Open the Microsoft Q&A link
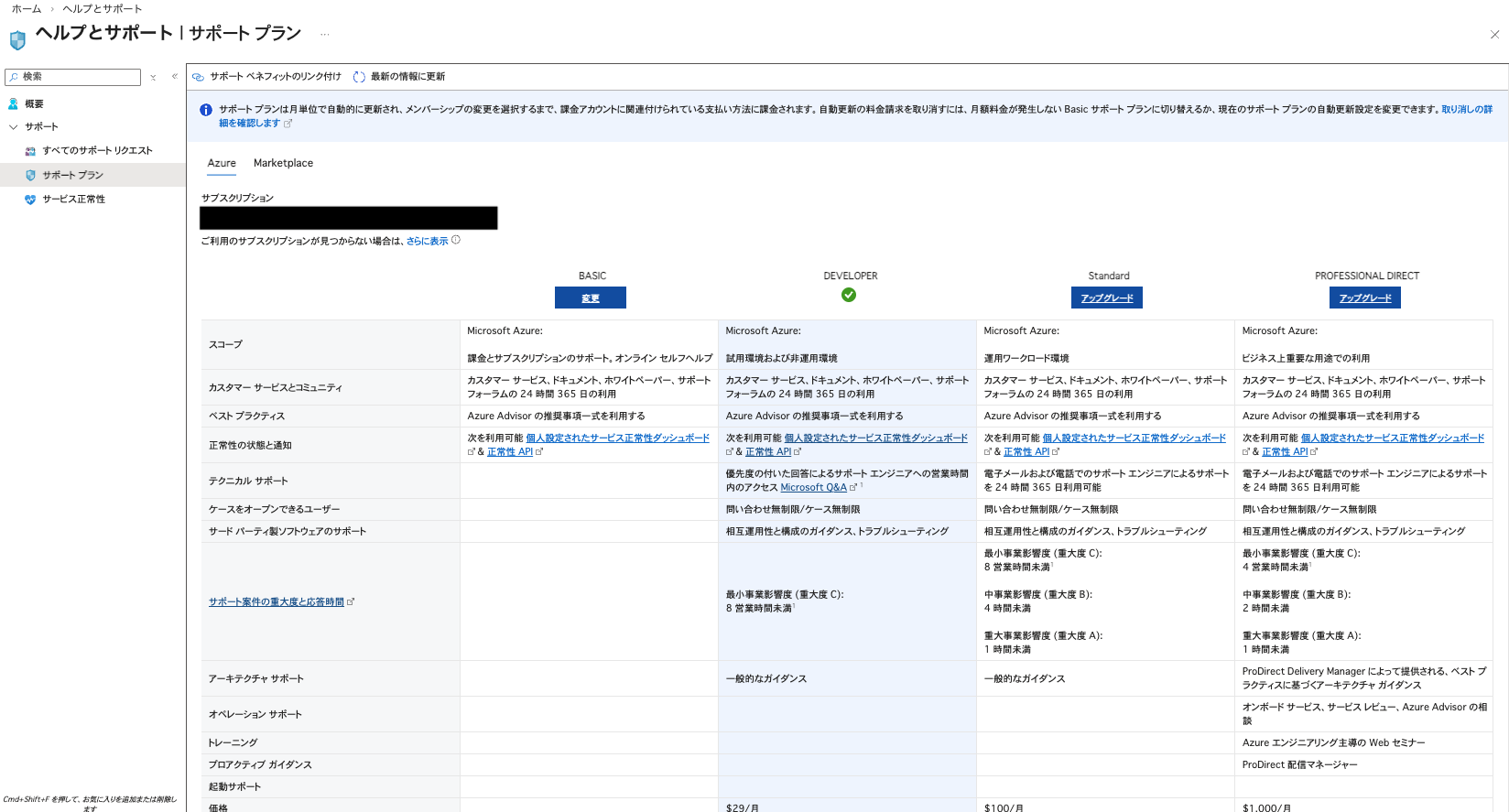The width and height of the screenshot is (1509, 812). coord(813,488)
